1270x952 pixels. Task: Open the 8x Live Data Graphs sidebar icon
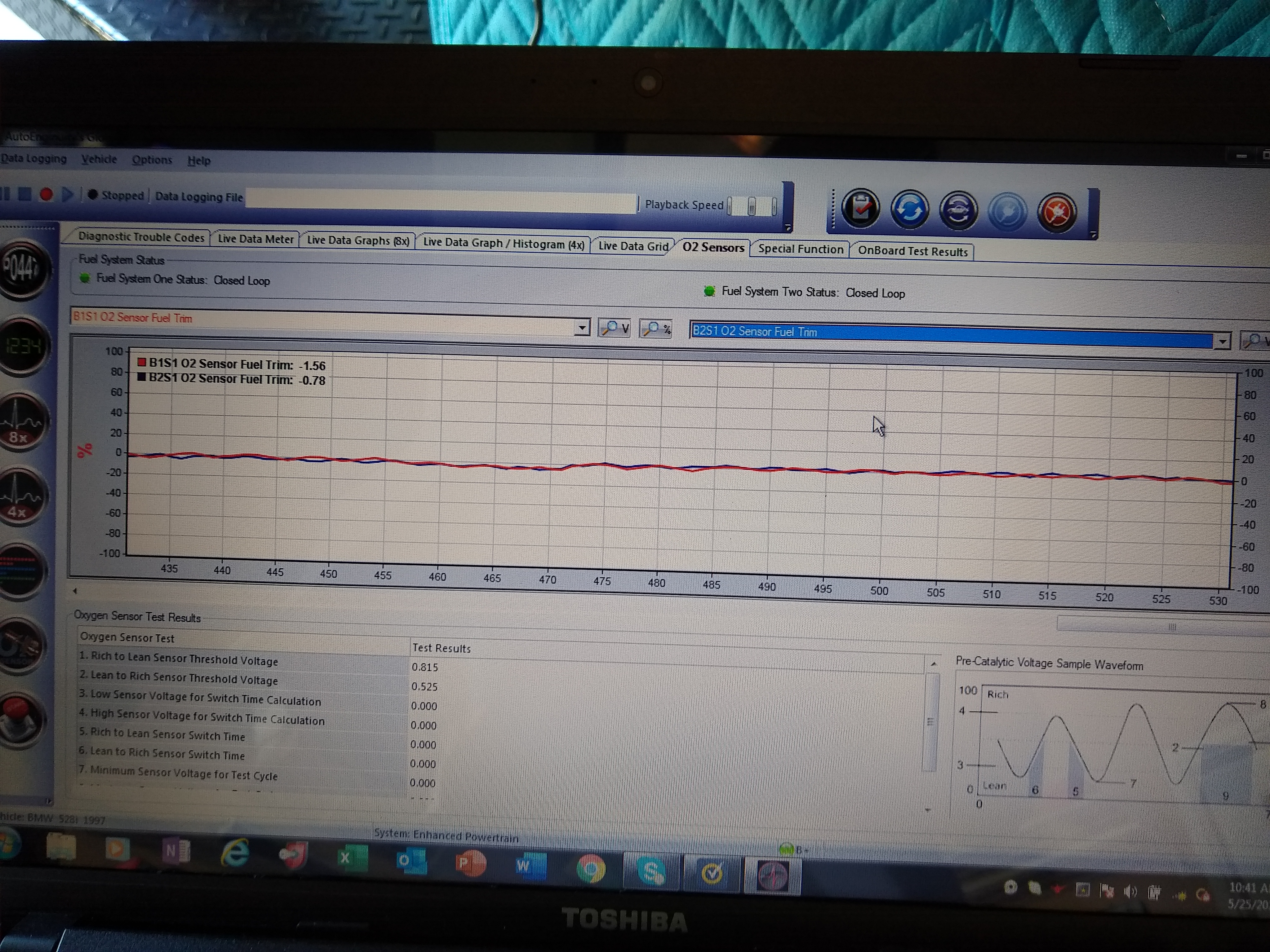(22, 422)
